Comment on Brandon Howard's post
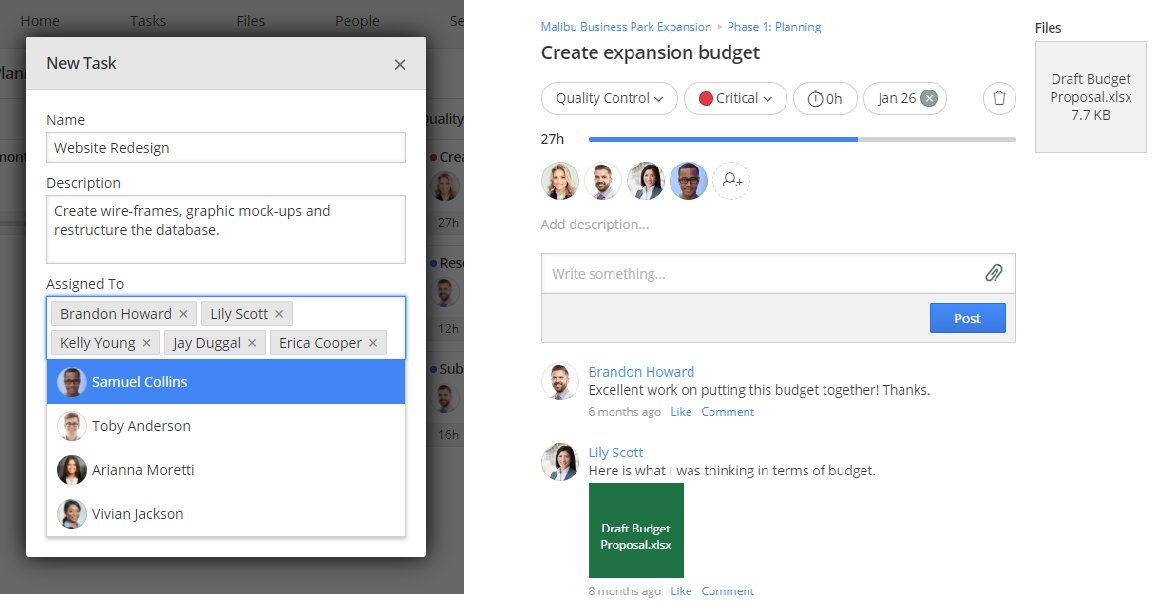The height and width of the screenshot is (601, 1156). 727,411
